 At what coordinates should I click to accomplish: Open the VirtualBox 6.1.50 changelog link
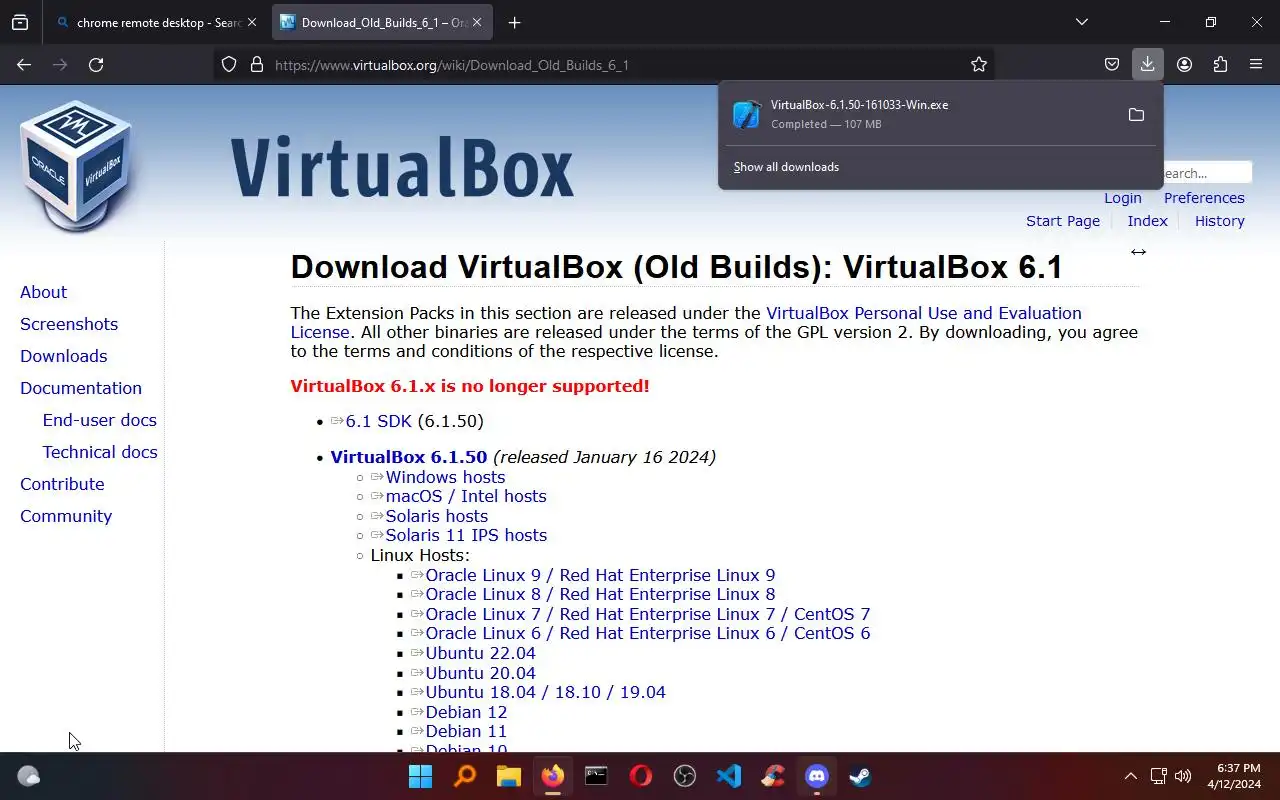(409, 457)
